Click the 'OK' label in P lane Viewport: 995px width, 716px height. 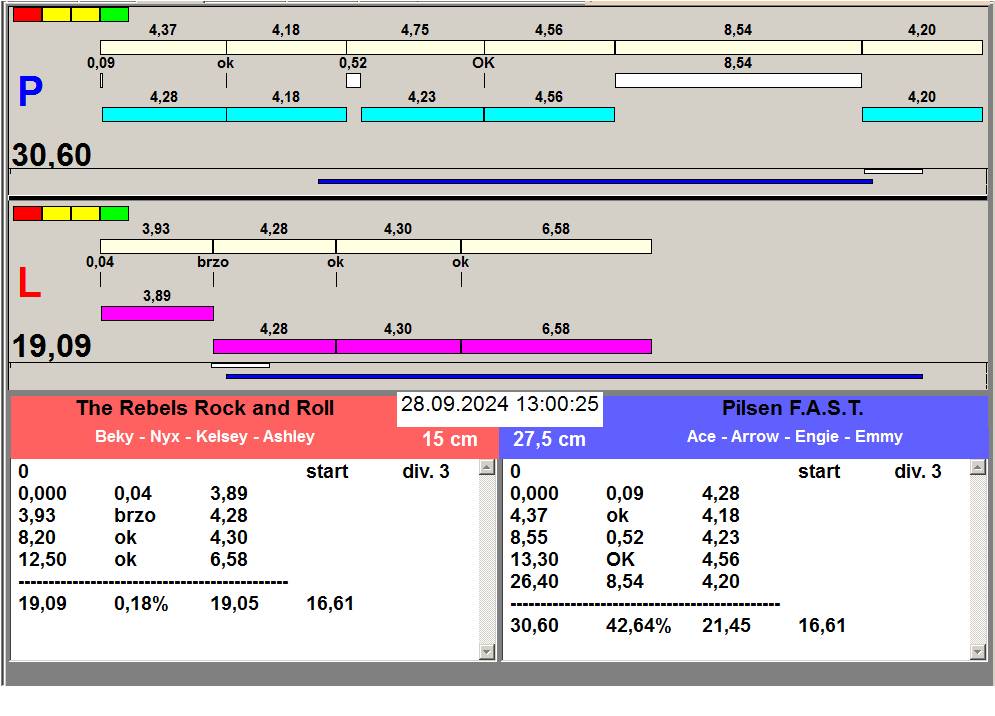484,63
